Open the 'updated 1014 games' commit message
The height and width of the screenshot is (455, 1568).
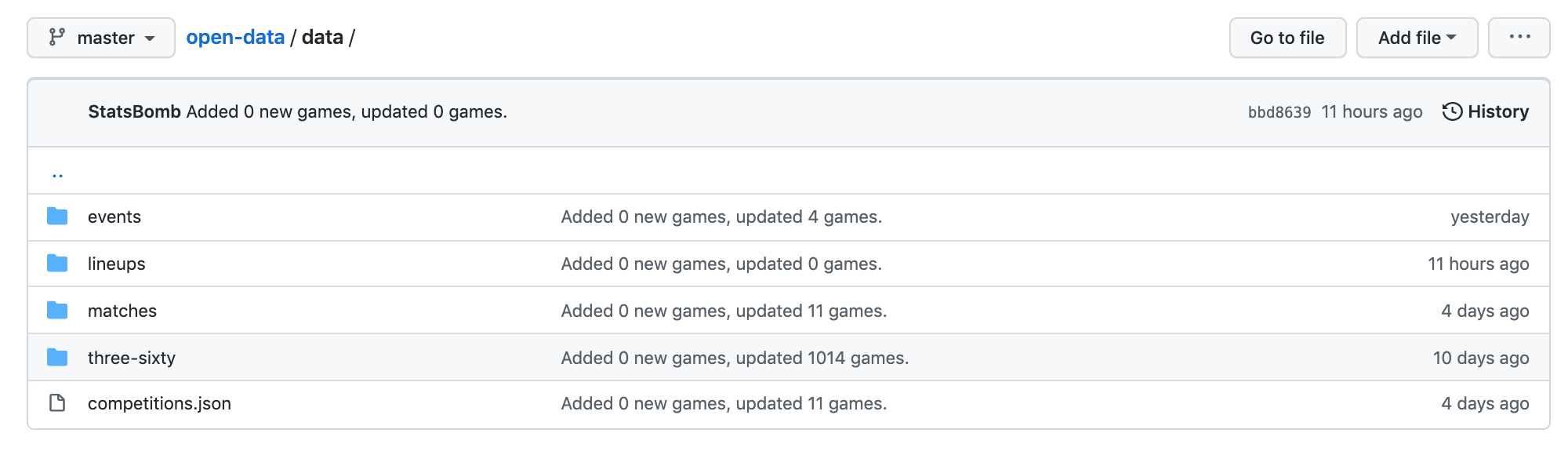point(735,358)
